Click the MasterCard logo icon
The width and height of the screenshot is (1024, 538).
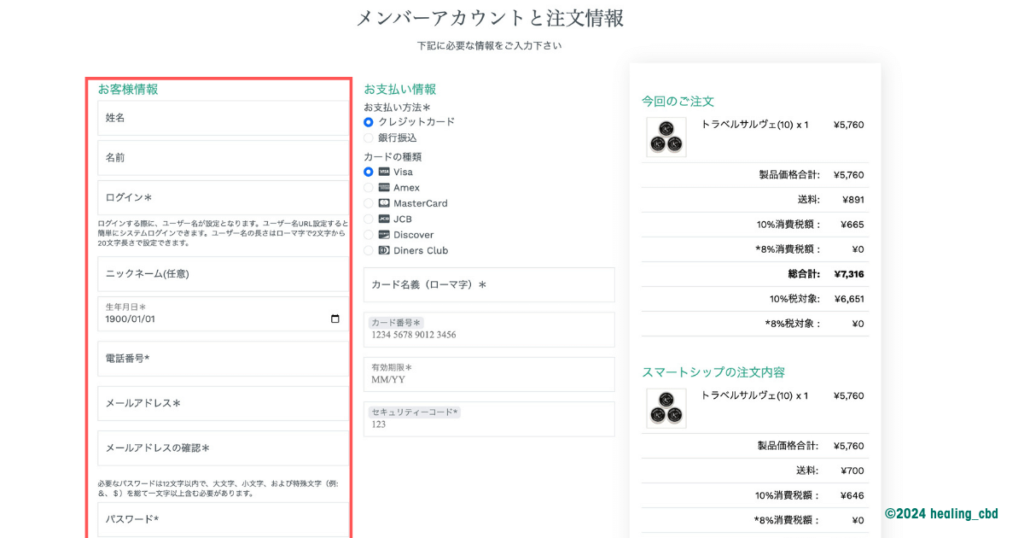(384, 204)
